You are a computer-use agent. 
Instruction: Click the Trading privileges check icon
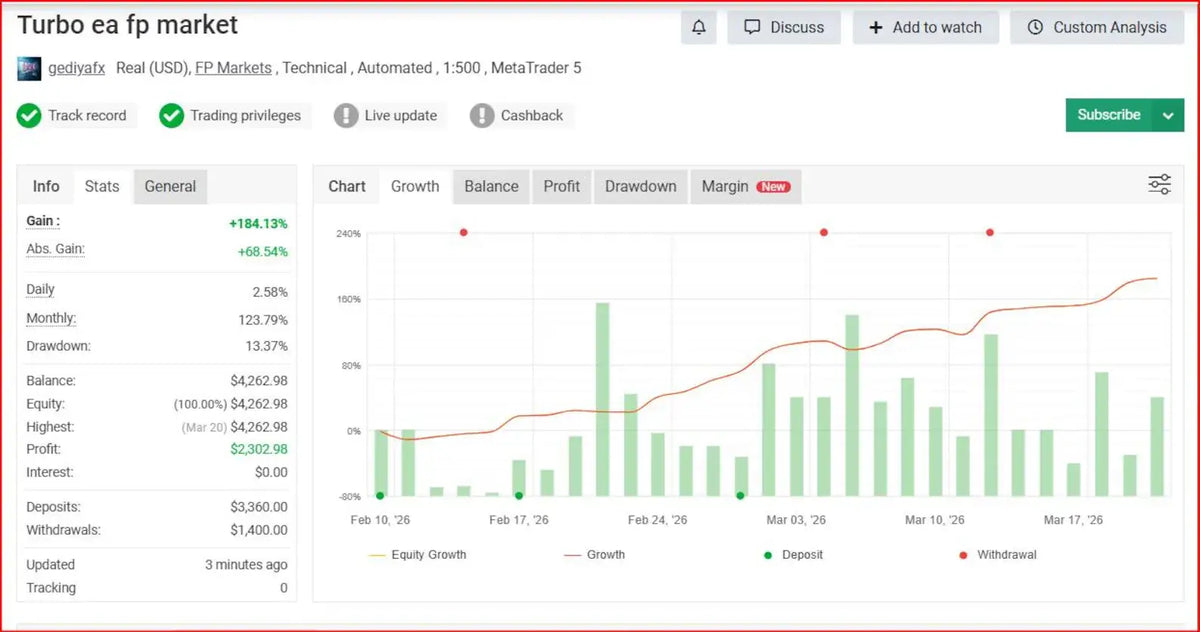coord(171,116)
